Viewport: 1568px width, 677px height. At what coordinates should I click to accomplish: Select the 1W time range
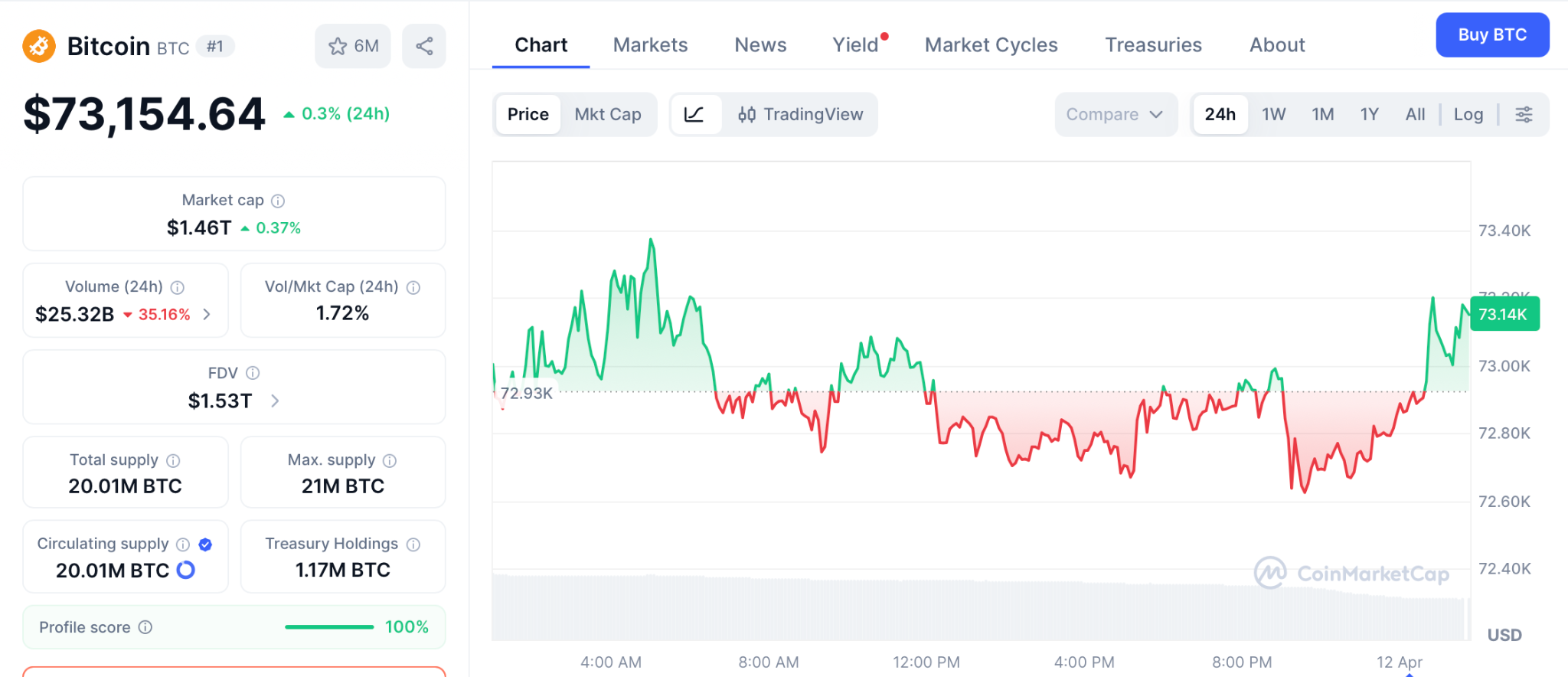pyautogui.click(x=1273, y=114)
